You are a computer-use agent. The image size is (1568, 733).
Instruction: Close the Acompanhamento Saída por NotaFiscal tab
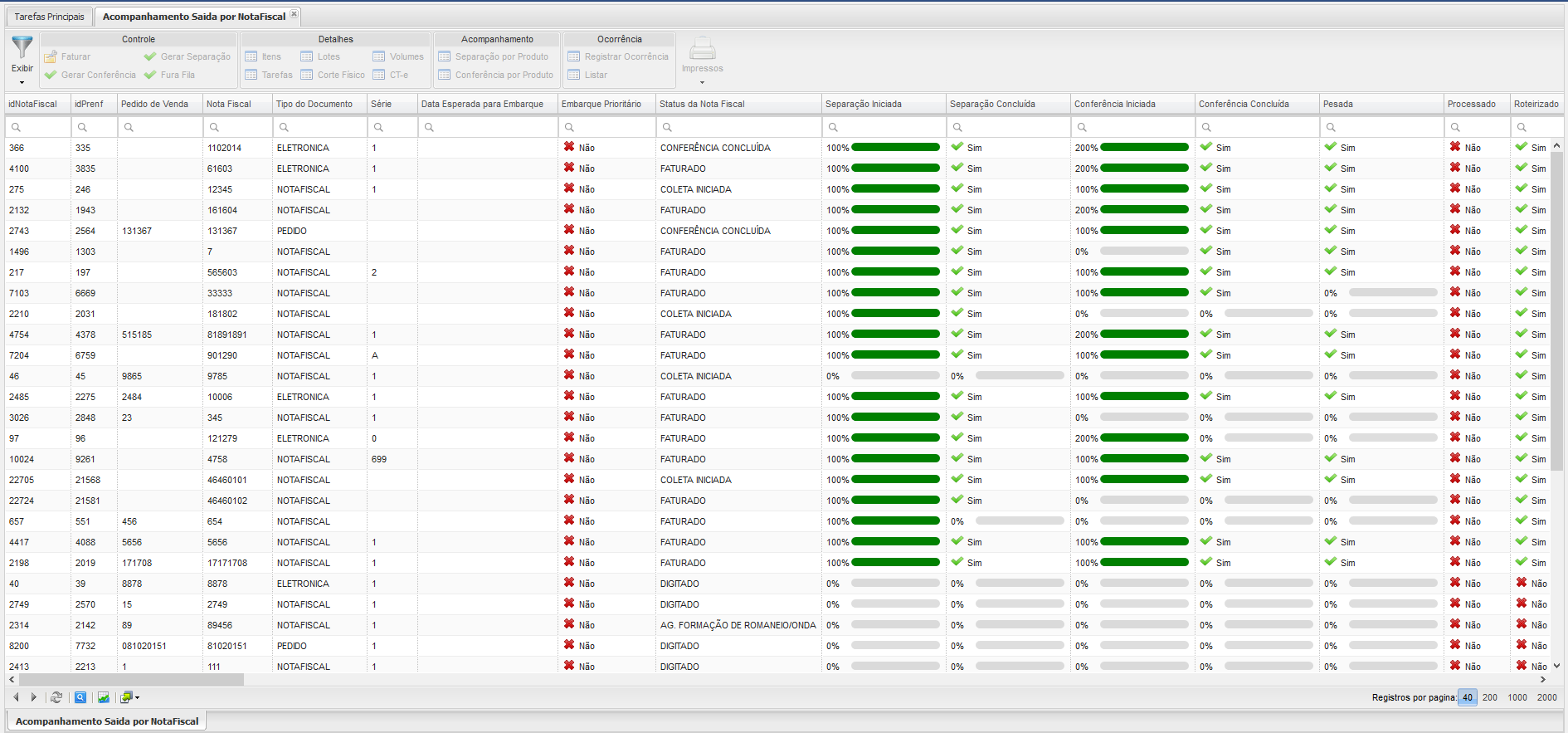(294, 14)
